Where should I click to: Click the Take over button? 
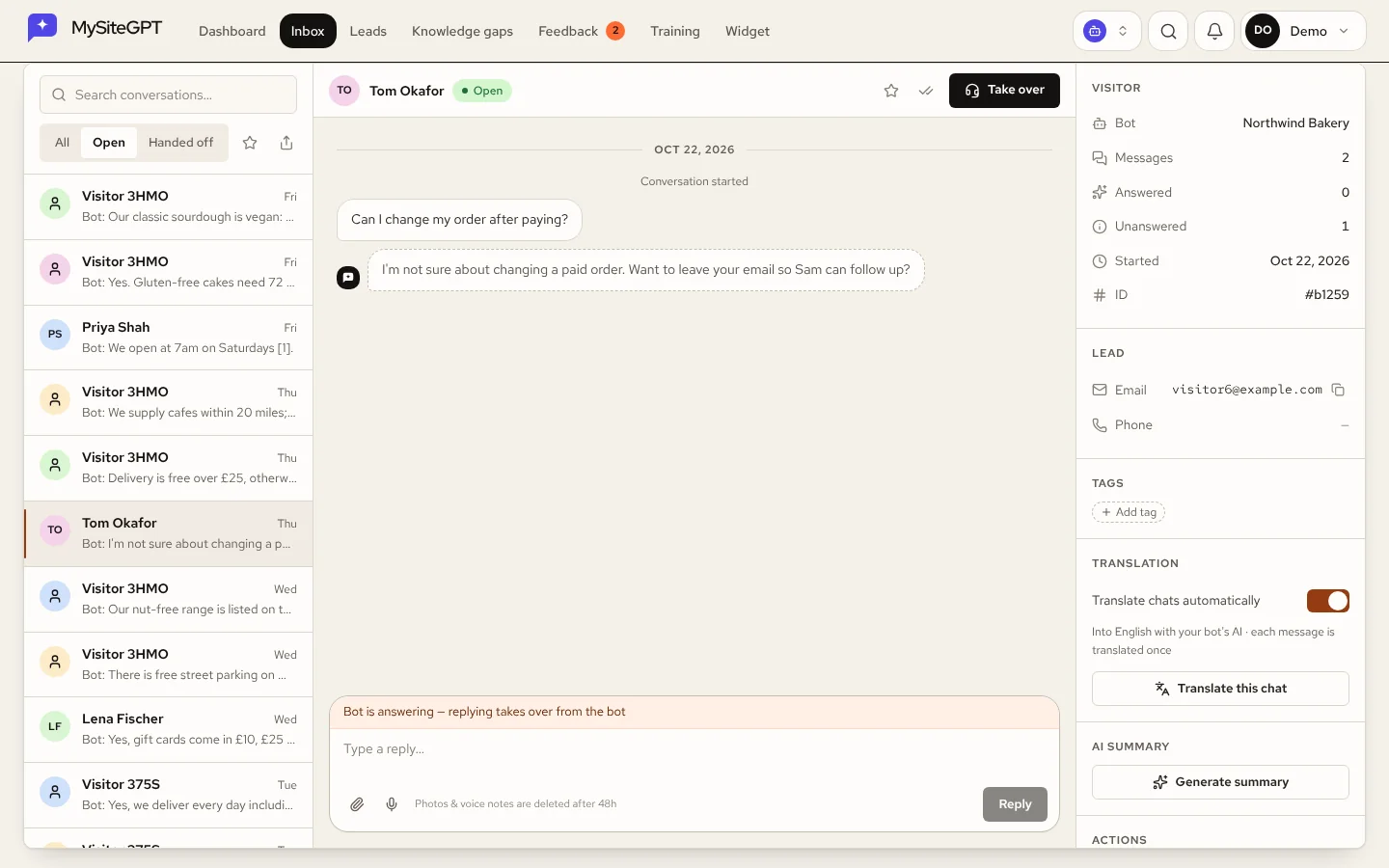(x=1004, y=91)
